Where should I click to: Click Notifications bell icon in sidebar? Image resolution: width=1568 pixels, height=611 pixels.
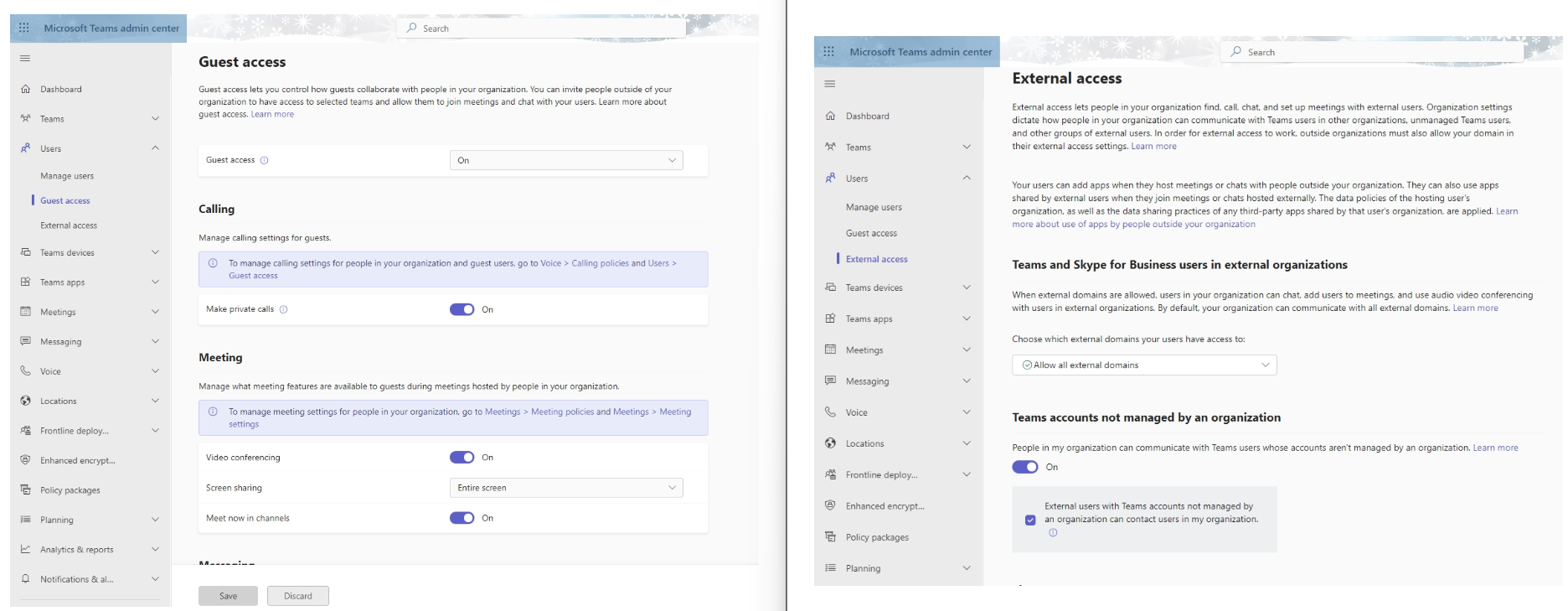(25, 578)
